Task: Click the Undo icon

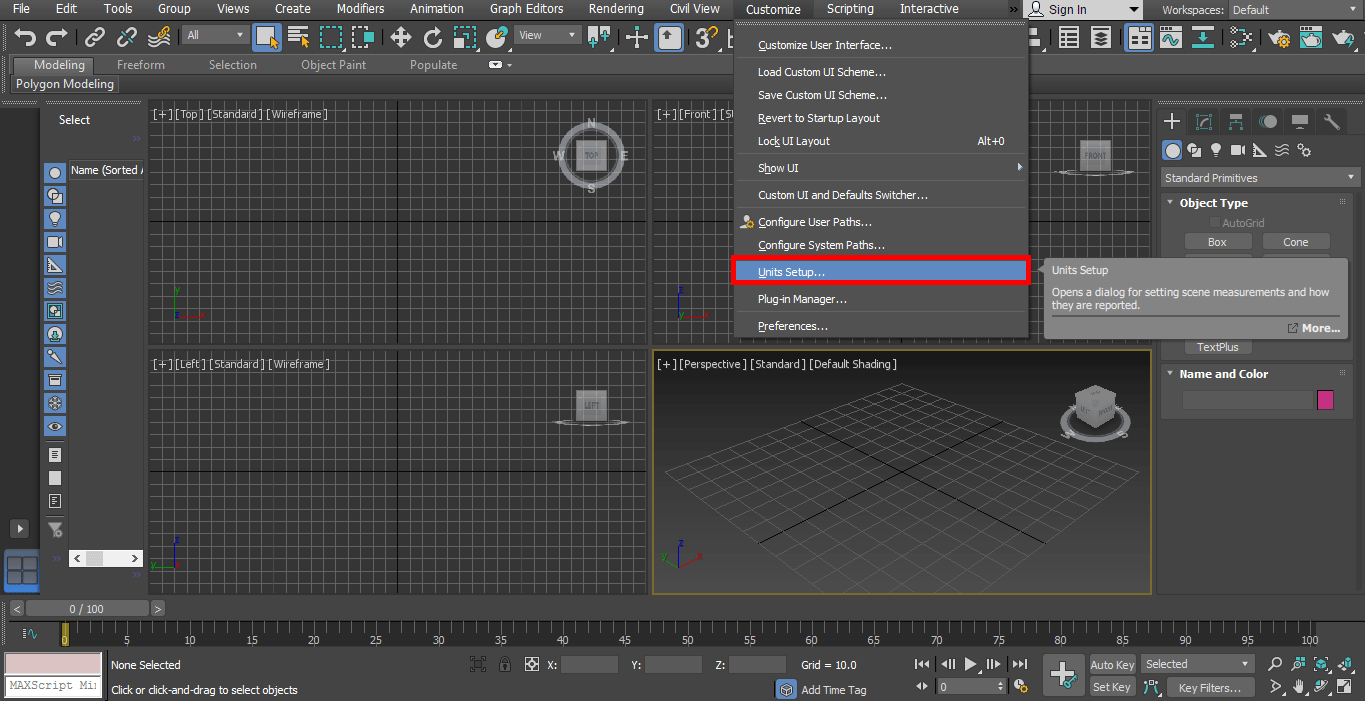Action: pos(25,37)
